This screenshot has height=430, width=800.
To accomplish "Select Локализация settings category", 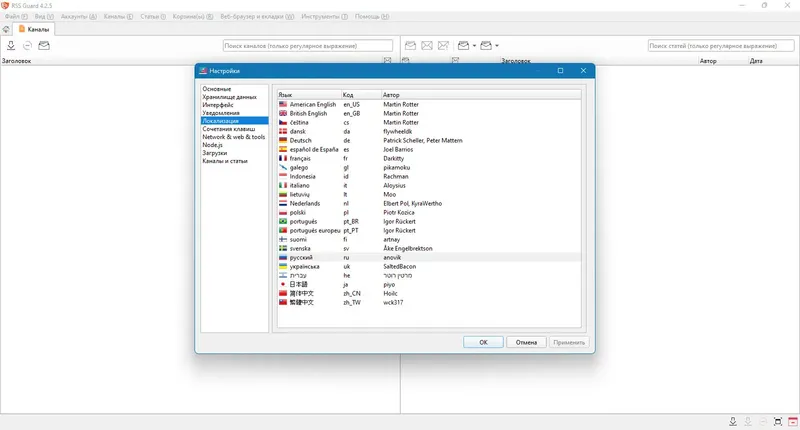I will (235, 121).
